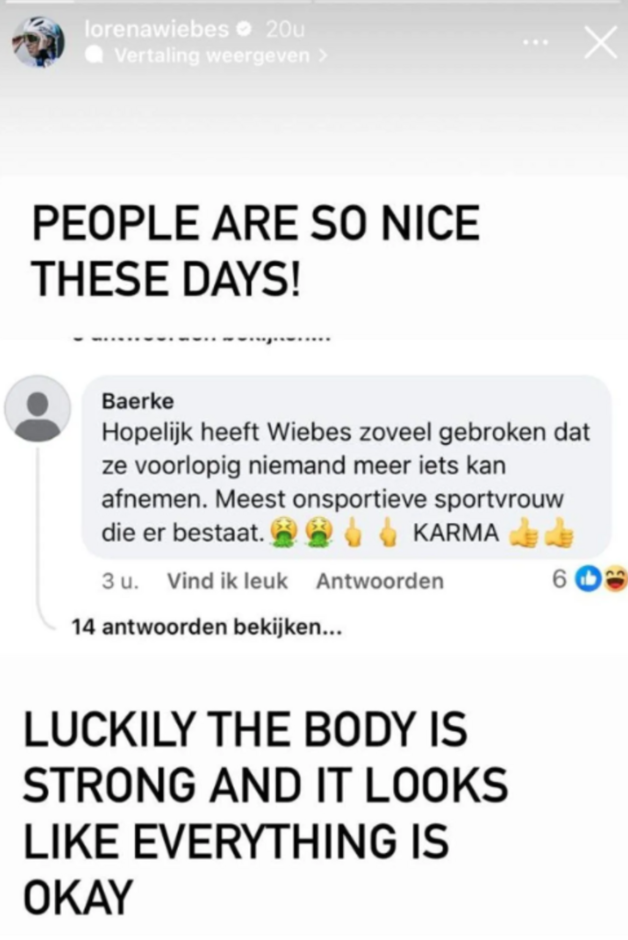Image resolution: width=628 pixels, height=940 pixels.
Task: Tap the lorenawiebes username
Action: [x=157, y=28]
